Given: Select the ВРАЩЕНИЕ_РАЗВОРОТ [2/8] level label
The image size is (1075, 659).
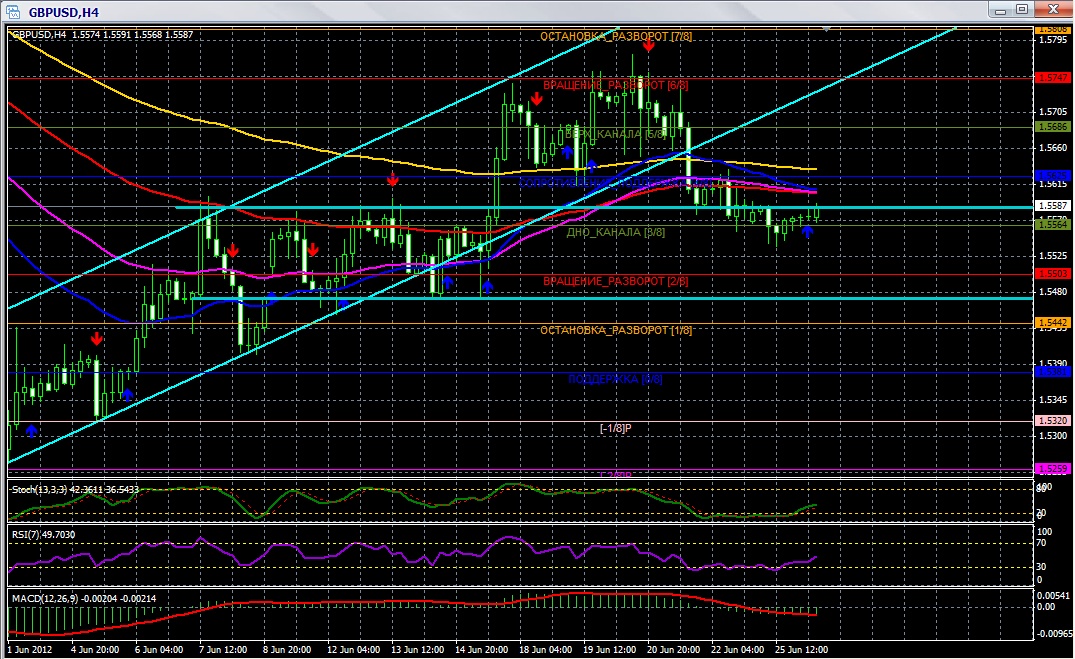Looking at the screenshot, I should [x=616, y=281].
